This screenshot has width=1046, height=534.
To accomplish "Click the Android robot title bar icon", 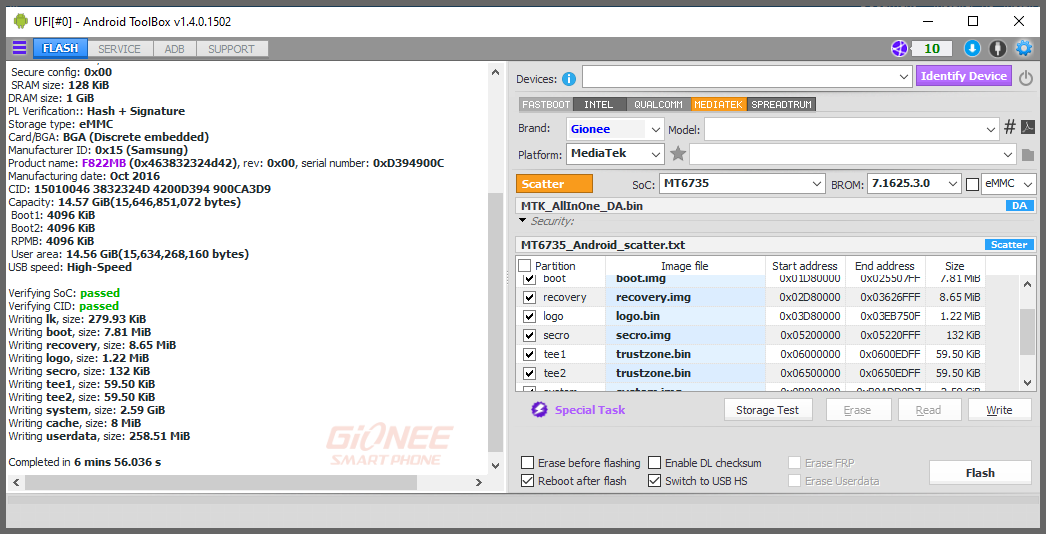I will pos(21,21).
